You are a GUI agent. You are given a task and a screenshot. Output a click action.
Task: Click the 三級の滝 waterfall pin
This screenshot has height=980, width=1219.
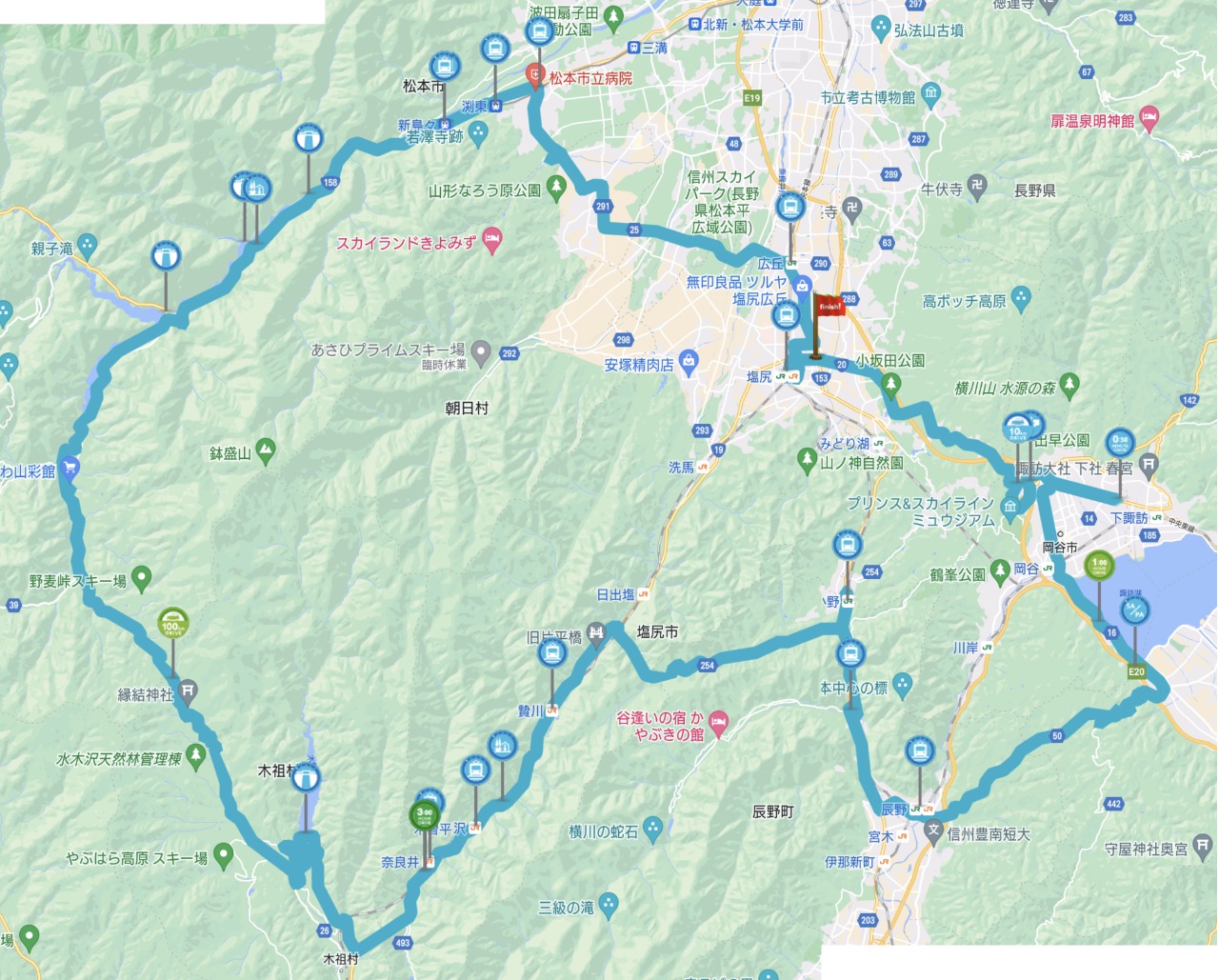[609, 906]
